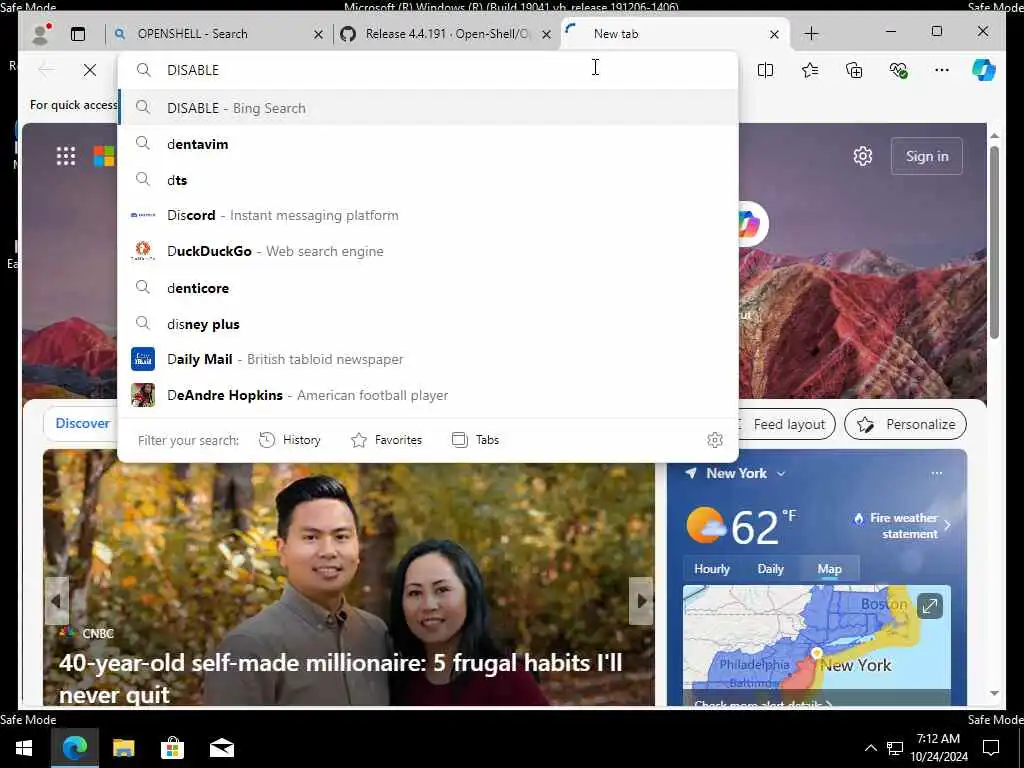Image resolution: width=1024 pixels, height=768 pixels.
Task: Choose the disney plus suggestion
Action: (x=428, y=324)
